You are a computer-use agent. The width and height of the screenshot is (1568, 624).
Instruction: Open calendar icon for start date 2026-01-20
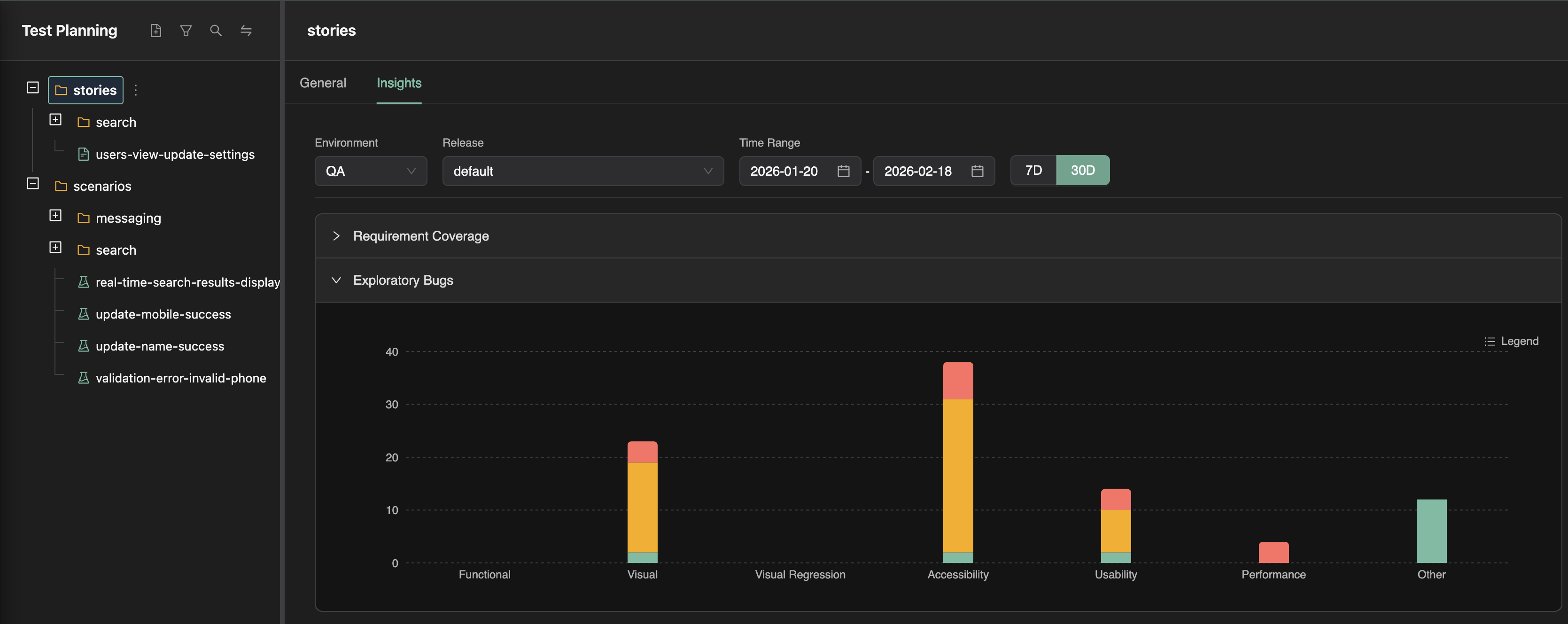coord(843,171)
